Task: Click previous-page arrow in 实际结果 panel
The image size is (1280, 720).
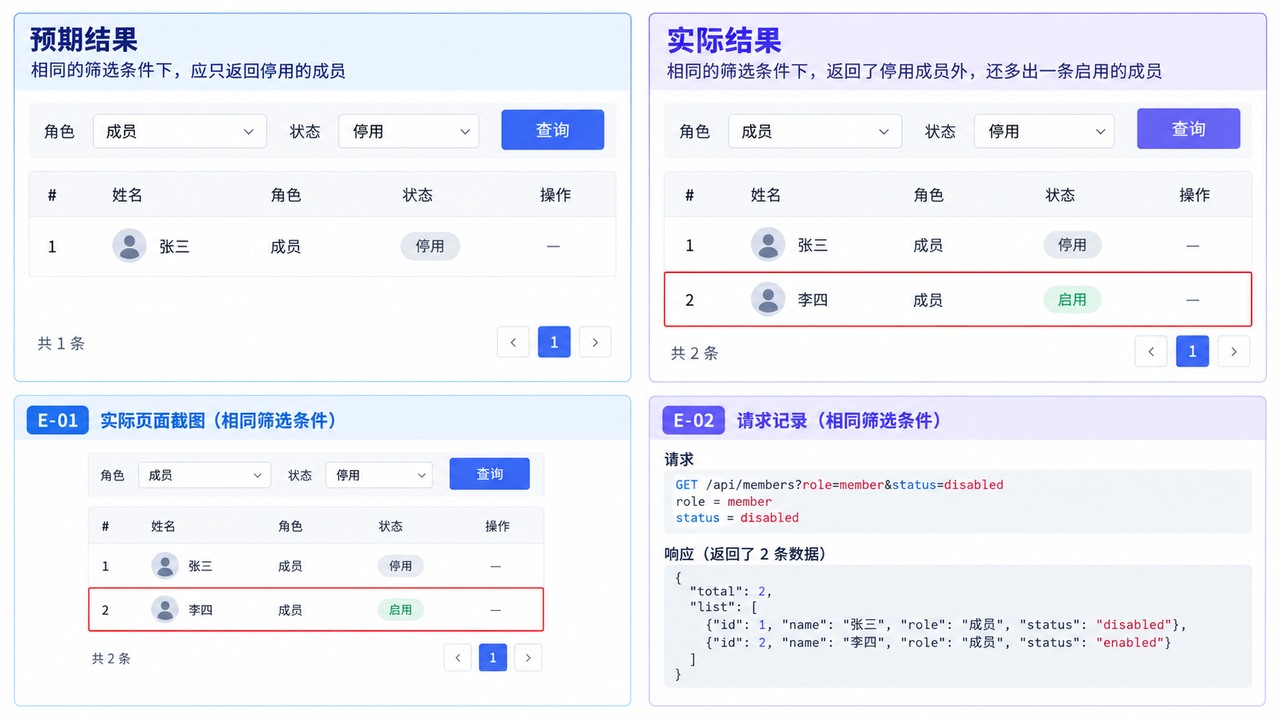Action: coord(1151,351)
